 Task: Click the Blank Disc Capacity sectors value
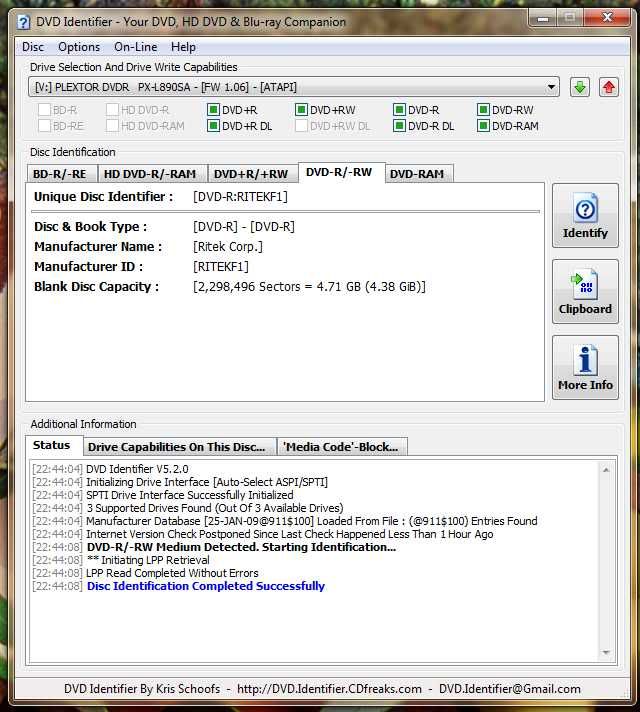[x=309, y=287]
